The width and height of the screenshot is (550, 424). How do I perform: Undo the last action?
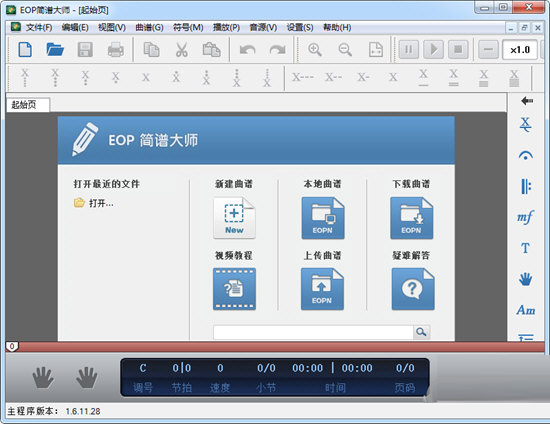click(248, 50)
